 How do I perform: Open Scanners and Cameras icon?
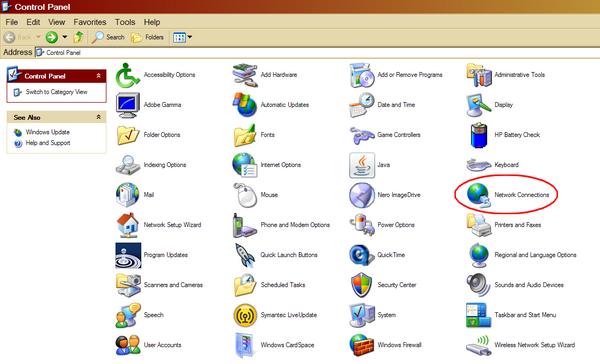tap(128, 285)
